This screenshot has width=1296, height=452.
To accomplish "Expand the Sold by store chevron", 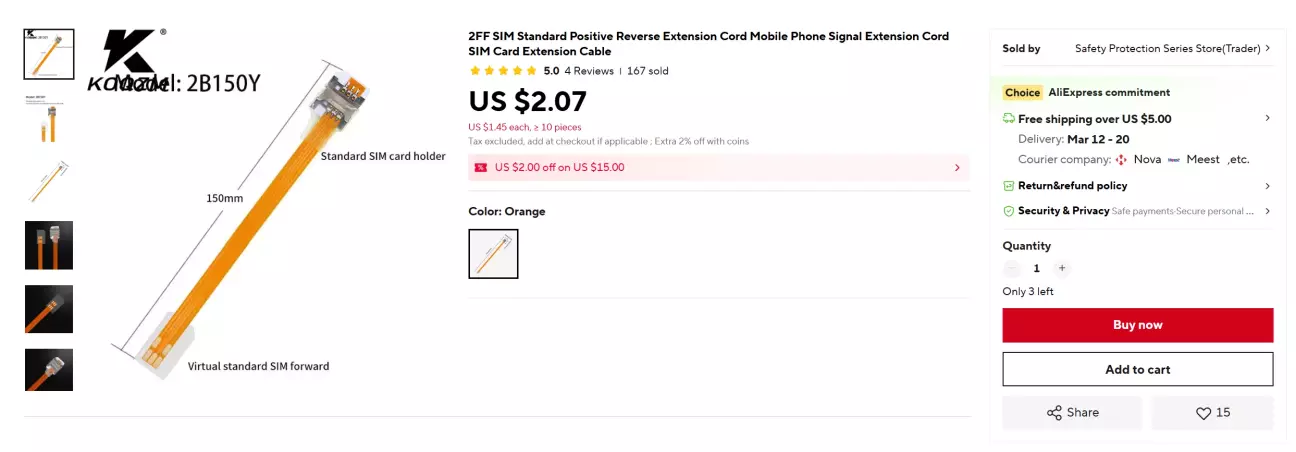I will (x=1267, y=48).
